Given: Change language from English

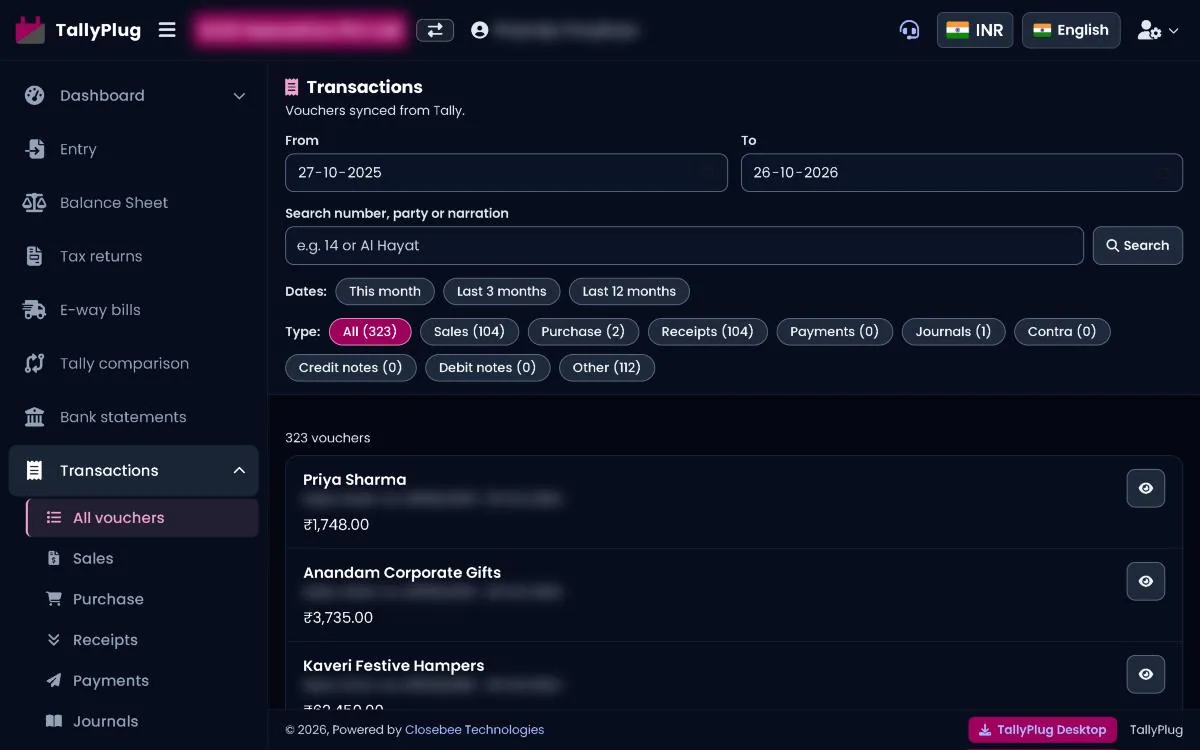Looking at the screenshot, I should pyautogui.click(x=1071, y=30).
